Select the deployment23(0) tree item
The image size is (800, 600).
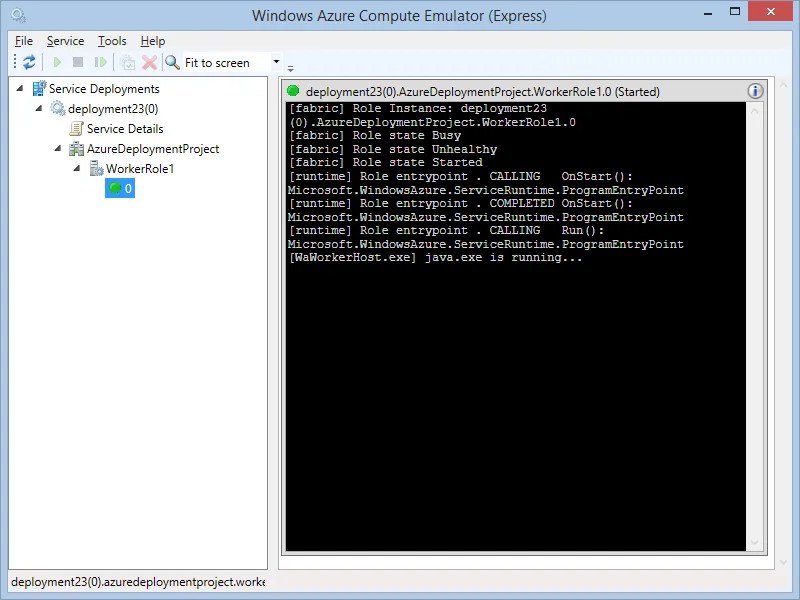[113, 109]
